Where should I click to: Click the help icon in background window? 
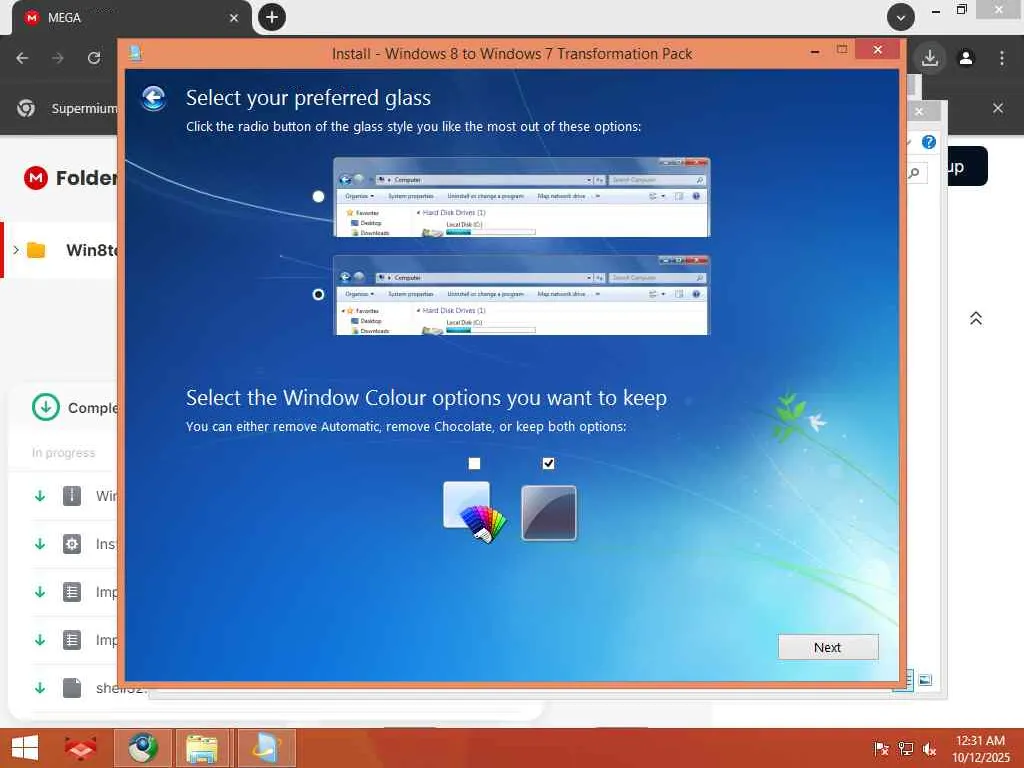pyautogui.click(x=929, y=142)
